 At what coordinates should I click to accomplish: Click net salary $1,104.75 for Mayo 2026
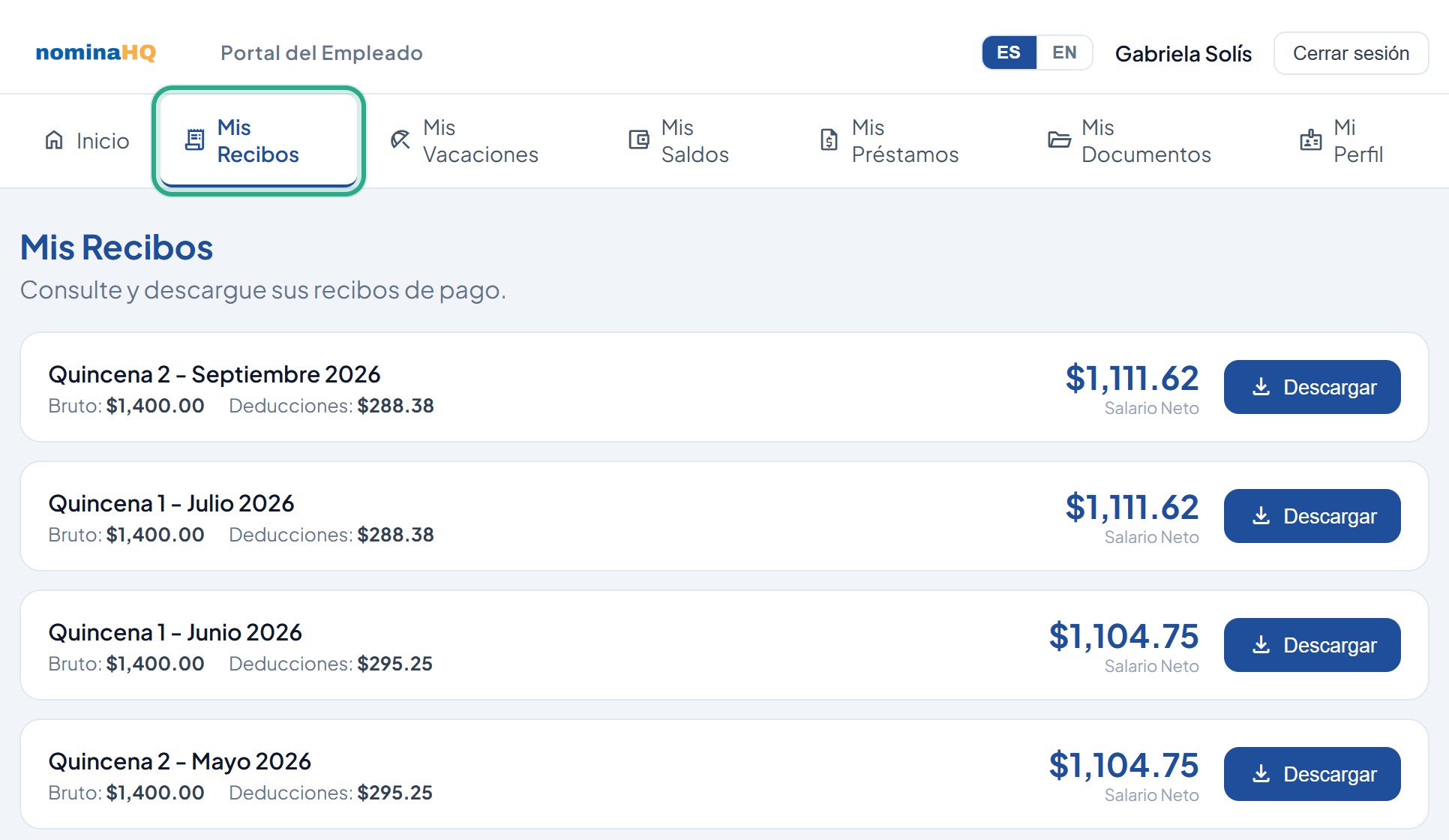click(1124, 765)
